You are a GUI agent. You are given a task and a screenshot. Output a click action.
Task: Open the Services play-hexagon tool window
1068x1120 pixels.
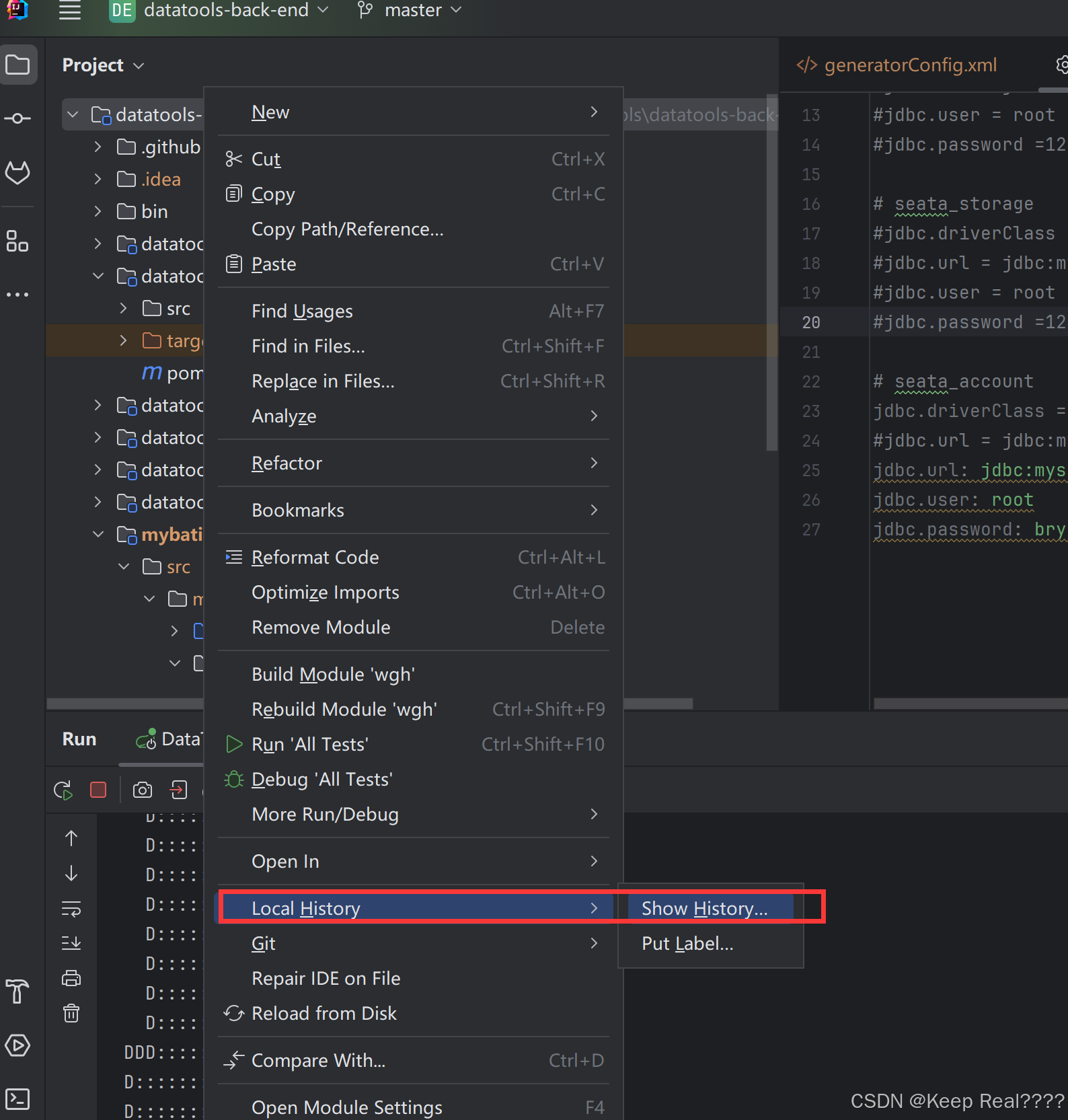click(17, 1045)
